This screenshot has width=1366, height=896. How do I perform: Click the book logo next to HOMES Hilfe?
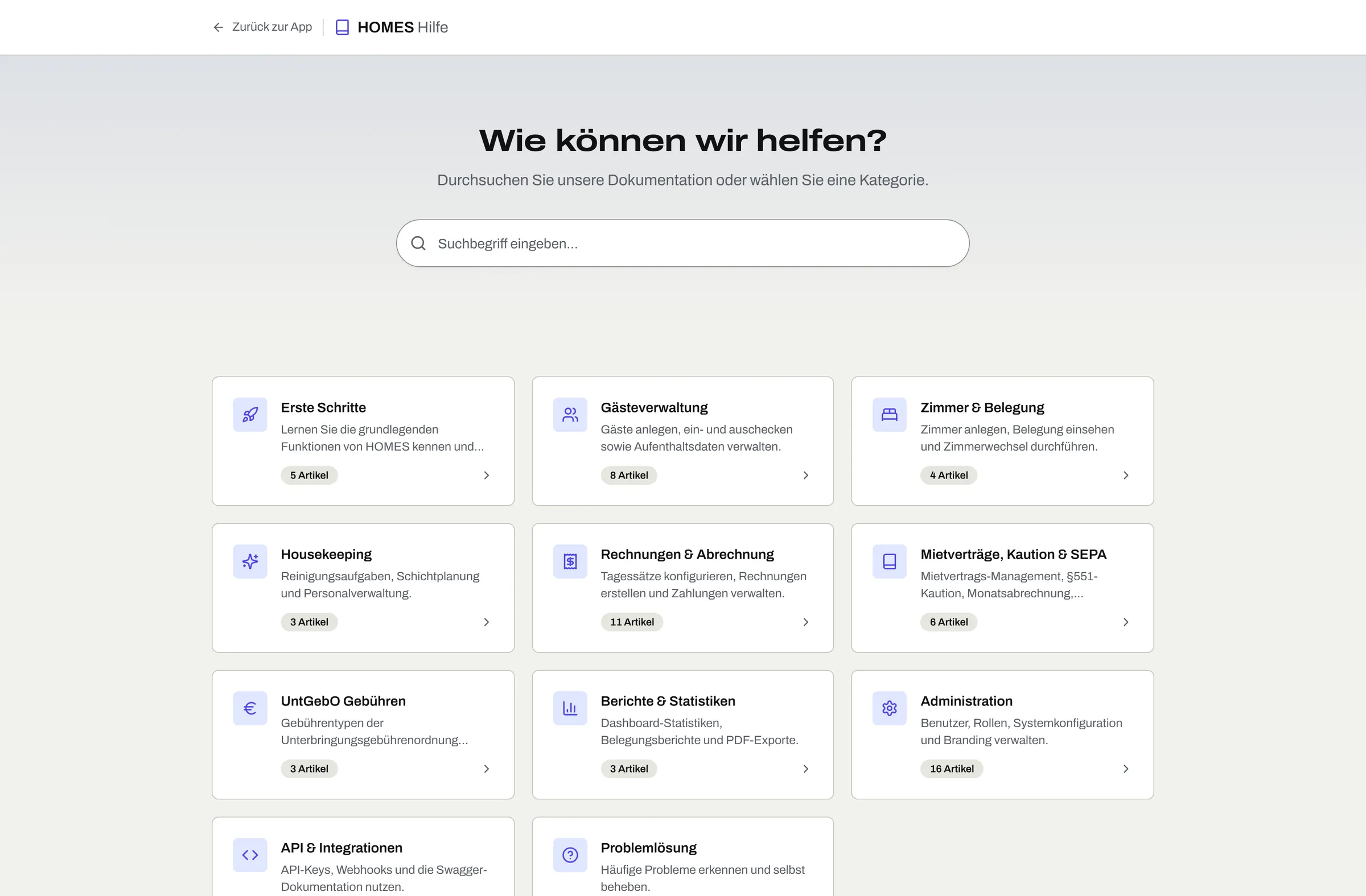342,27
